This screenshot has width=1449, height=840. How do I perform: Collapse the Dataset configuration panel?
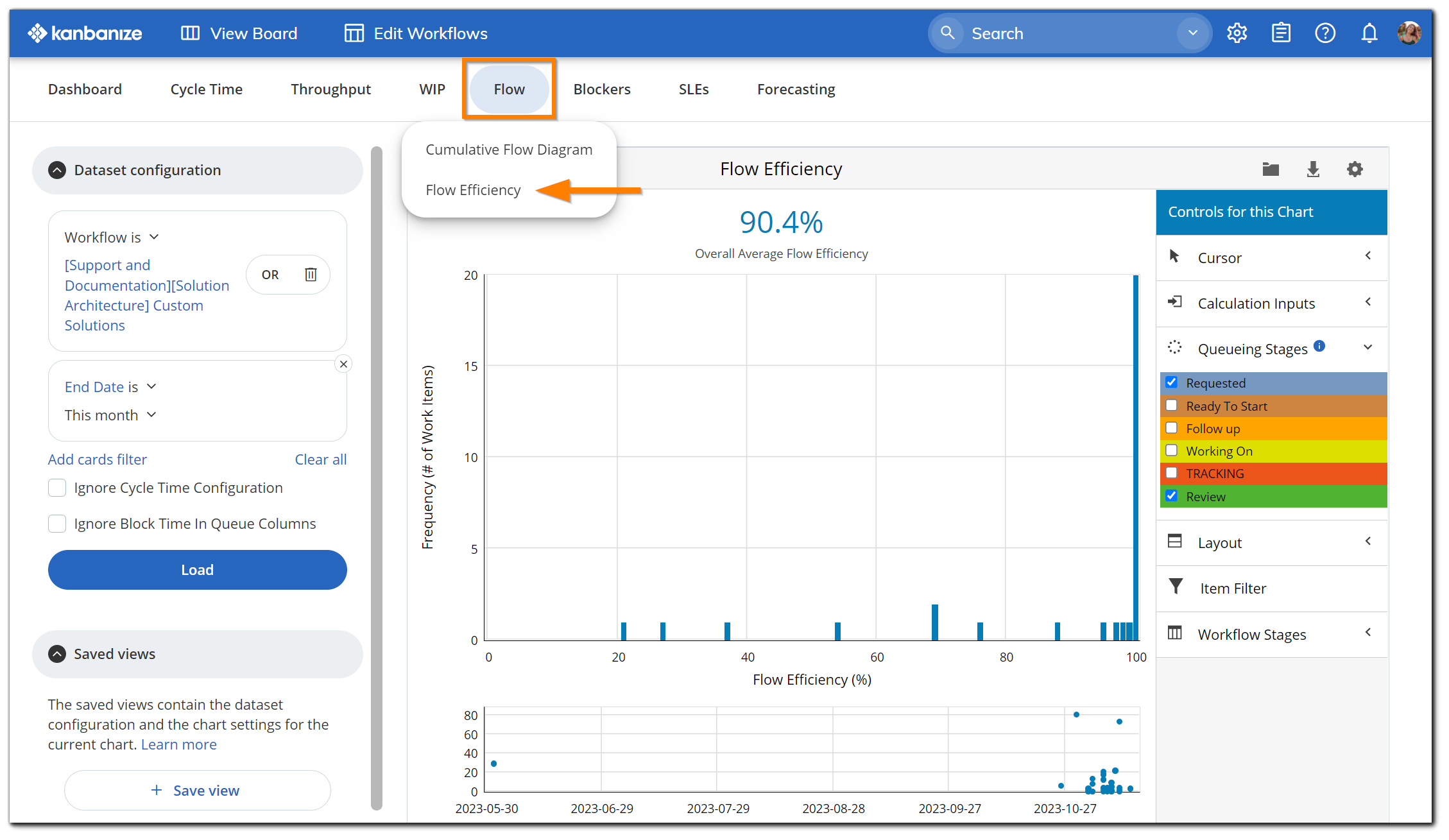(56, 169)
